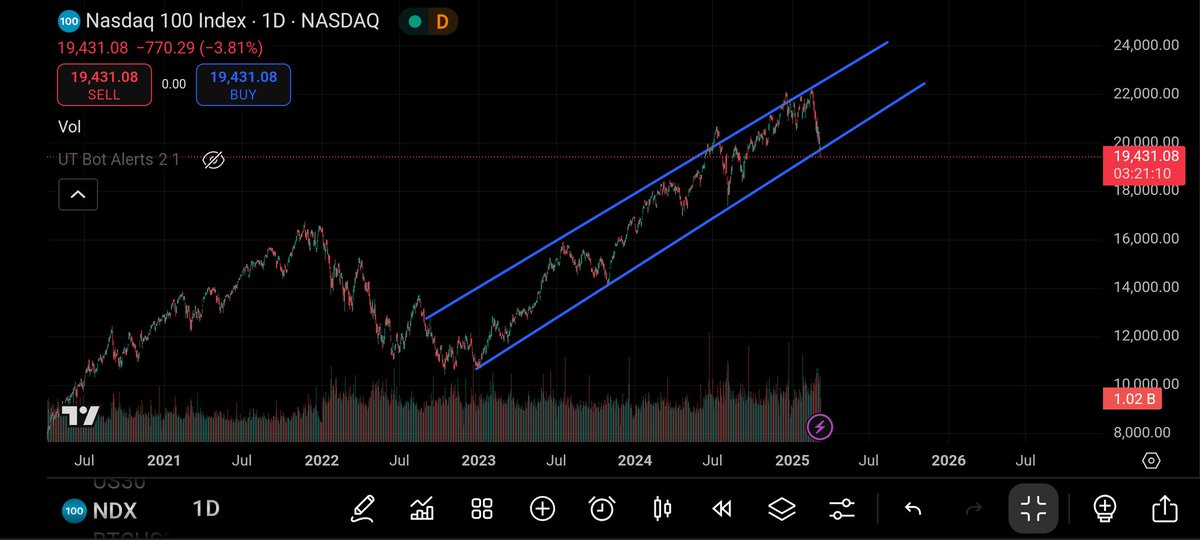Change chart type via candlestick icon

pyautogui.click(x=662, y=508)
